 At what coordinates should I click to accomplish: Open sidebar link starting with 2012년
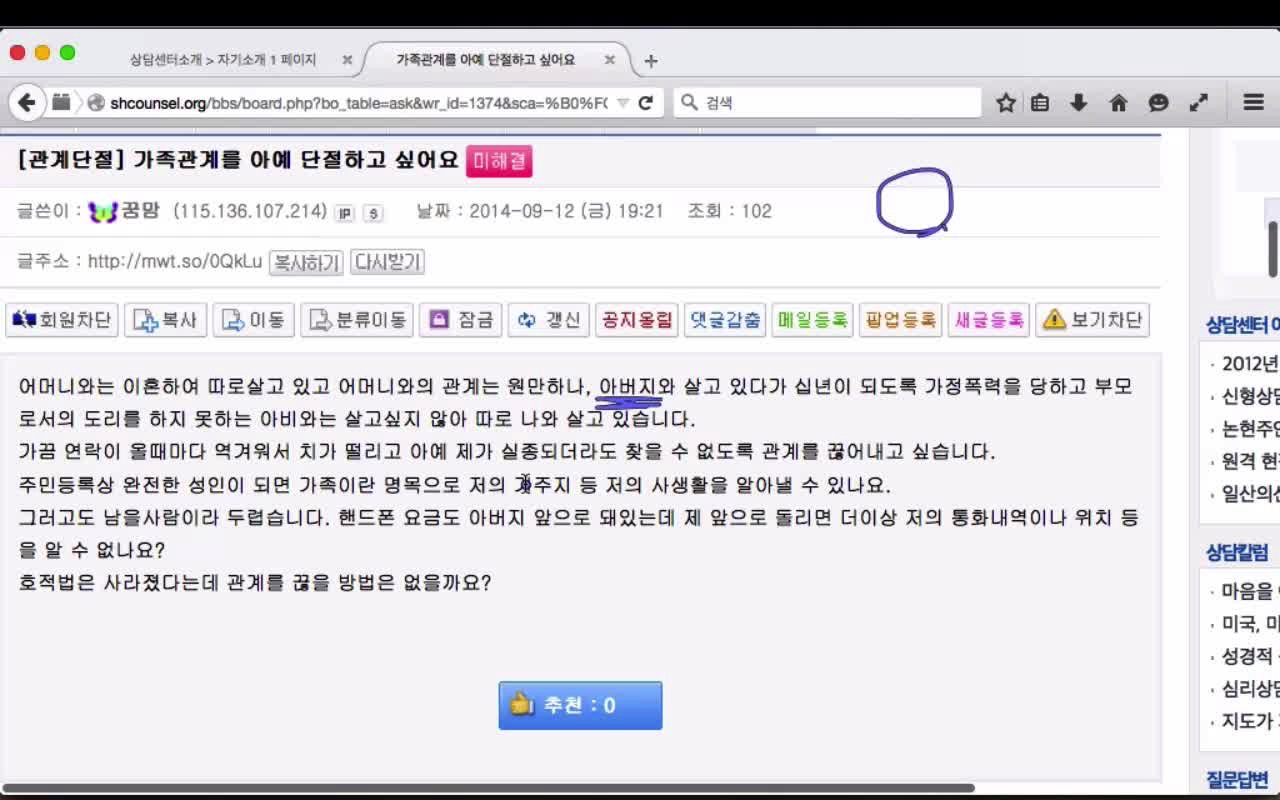click(x=1250, y=363)
